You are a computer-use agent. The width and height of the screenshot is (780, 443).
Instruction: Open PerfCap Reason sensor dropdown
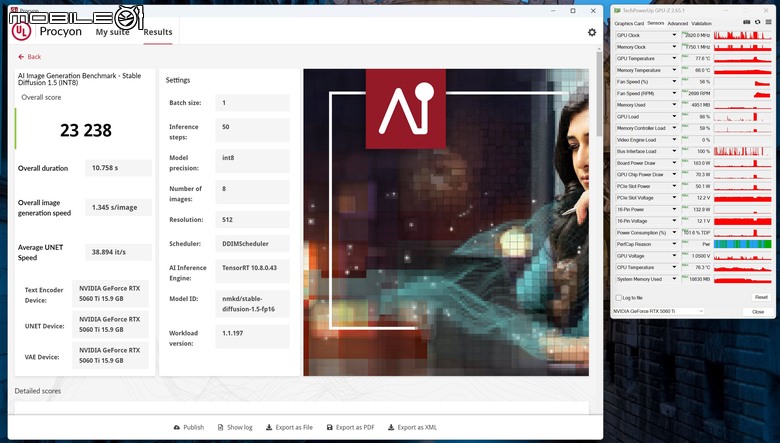[674, 244]
